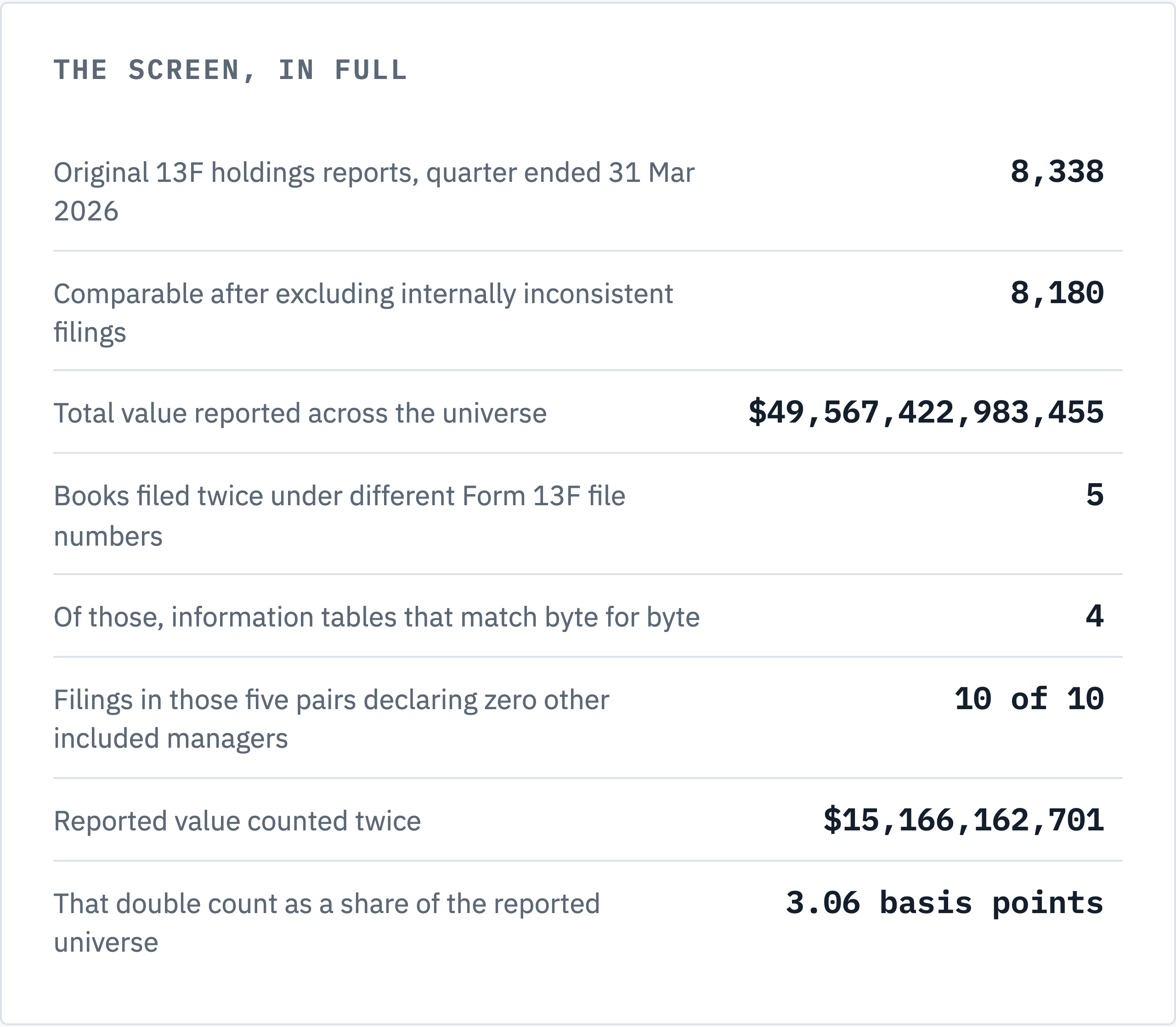Click the '10 of 10' value
The height and width of the screenshot is (1027, 1176).
click(x=1029, y=699)
